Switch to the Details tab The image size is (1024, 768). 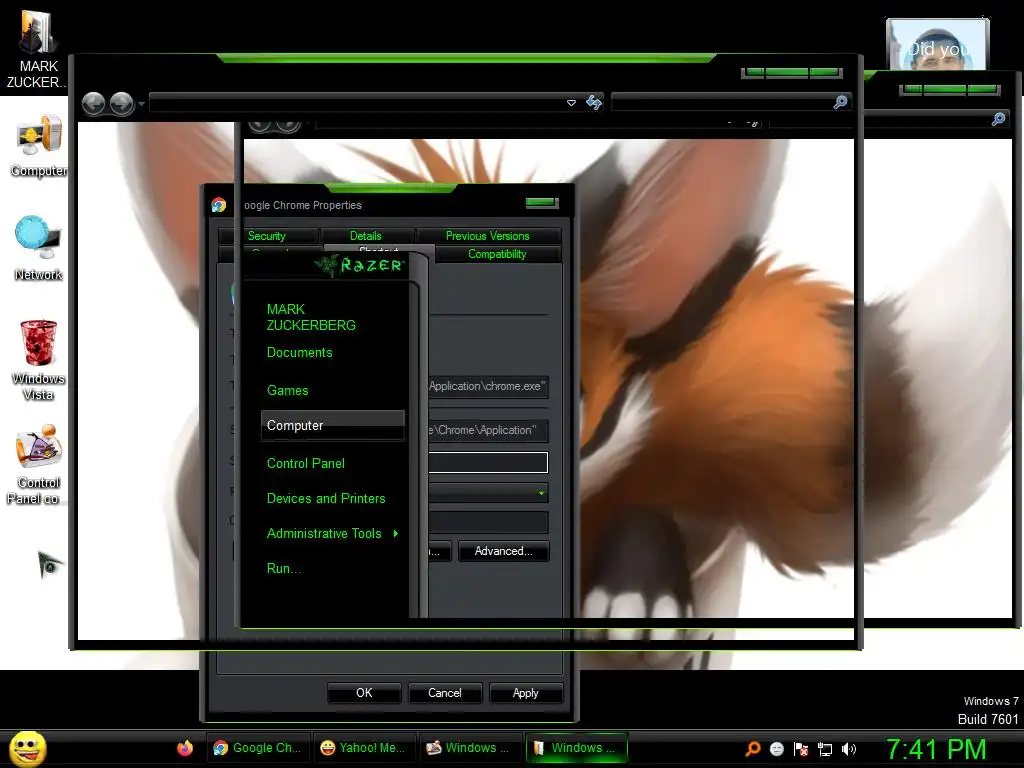click(366, 236)
